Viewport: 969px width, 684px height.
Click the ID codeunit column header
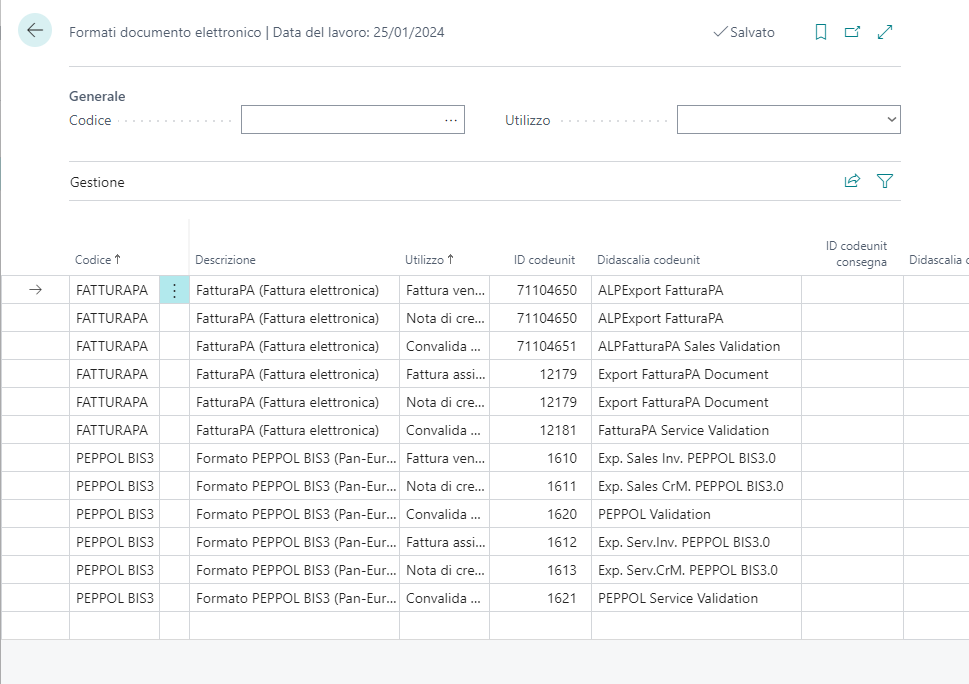click(x=544, y=260)
